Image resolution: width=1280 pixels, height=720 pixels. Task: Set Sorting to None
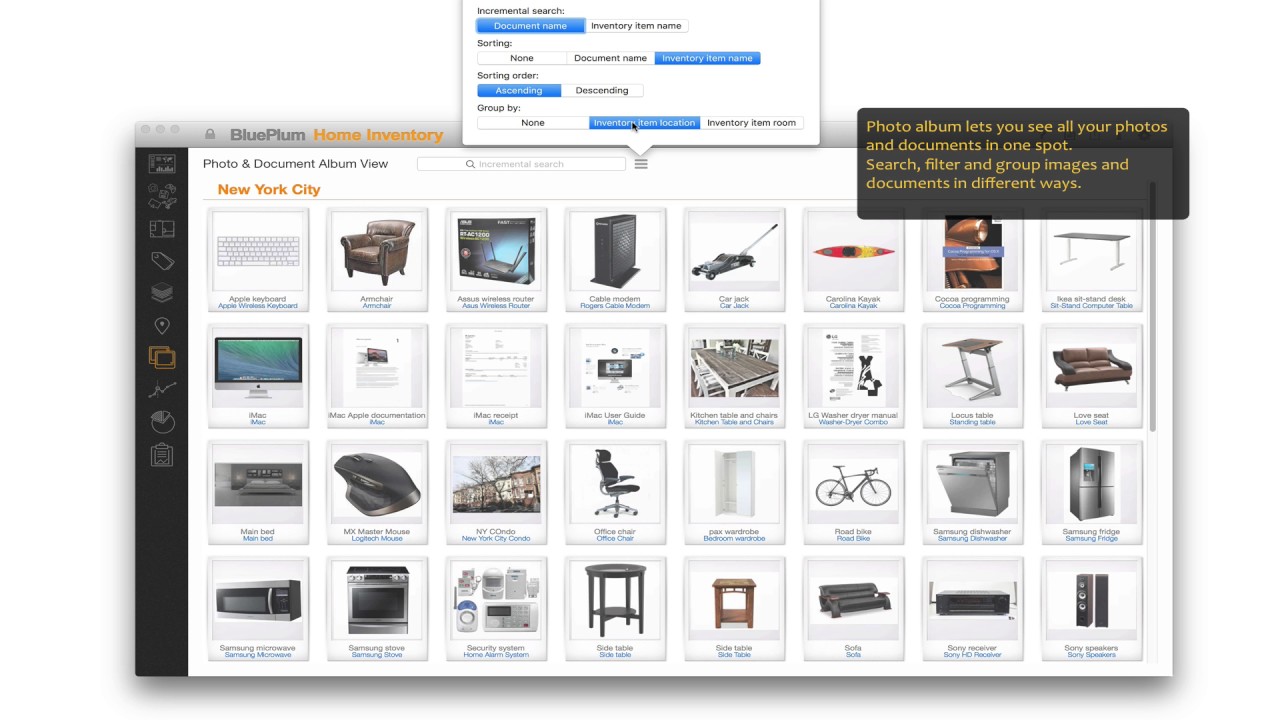pyautogui.click(x=522, y=58)
